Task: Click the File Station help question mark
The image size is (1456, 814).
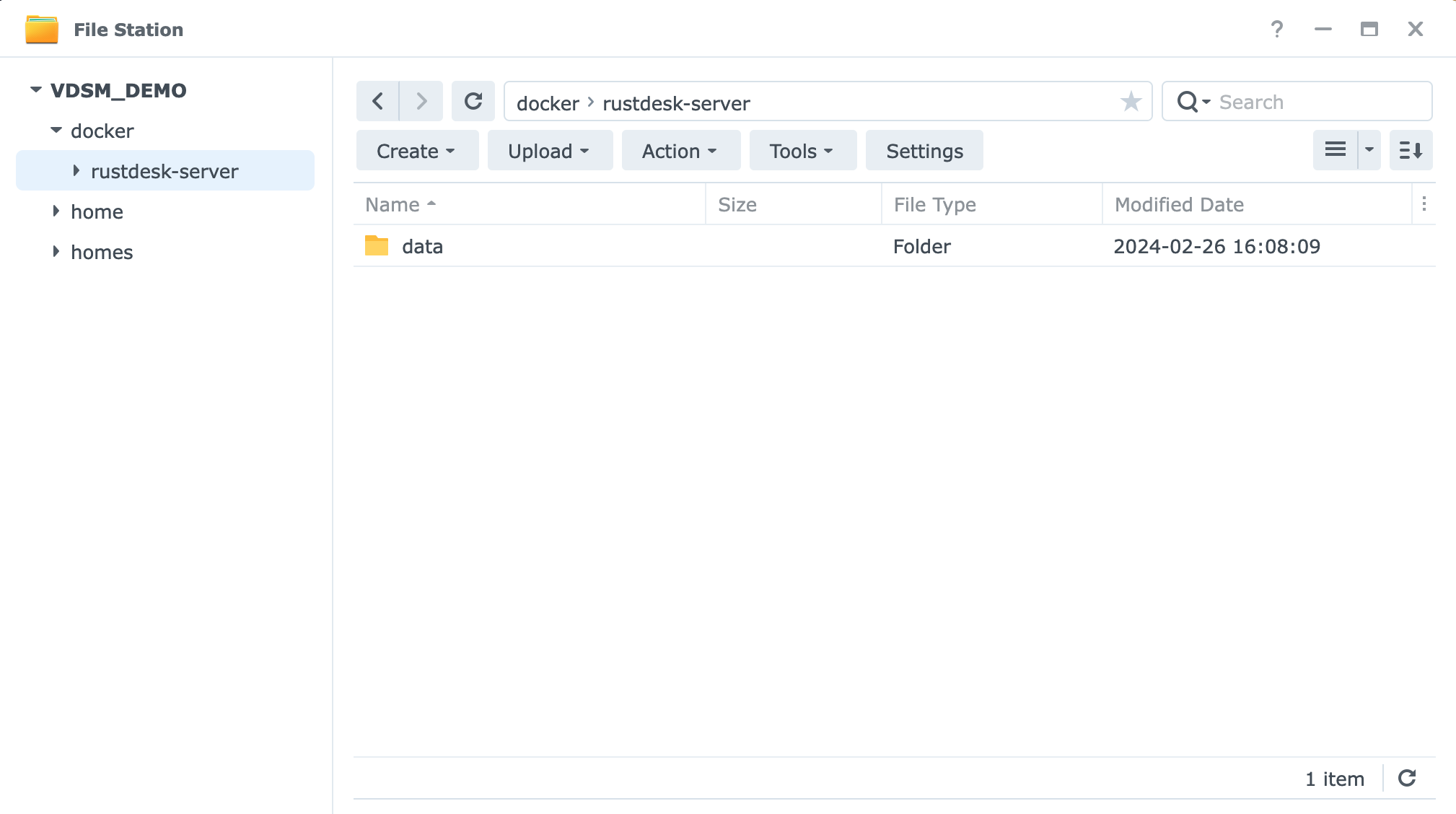Action: click(1277, 29)
